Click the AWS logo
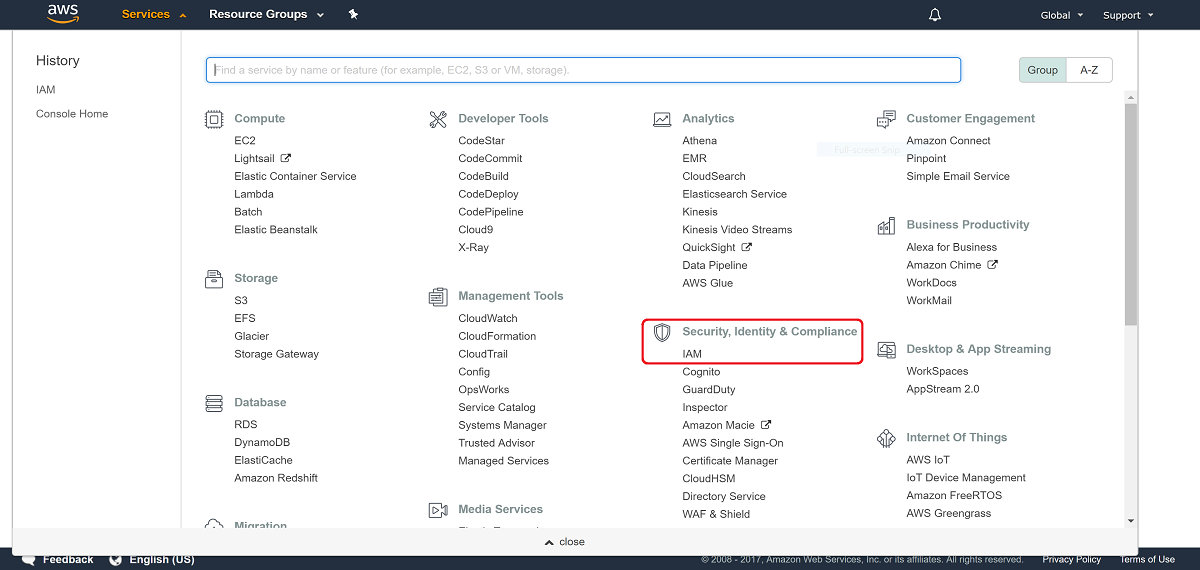Viewport: 1200px width, 570px height. [64, 14]
